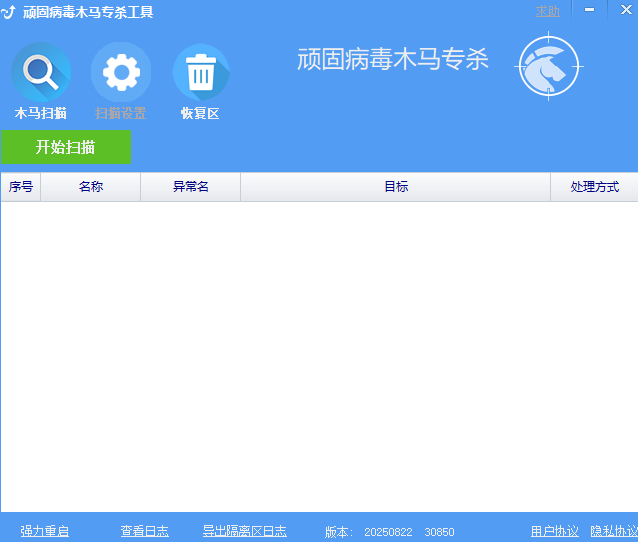638x542 pixels.
Task: Sort by 名称 column header
Action: pyautogui.click(x=91, y=187)
